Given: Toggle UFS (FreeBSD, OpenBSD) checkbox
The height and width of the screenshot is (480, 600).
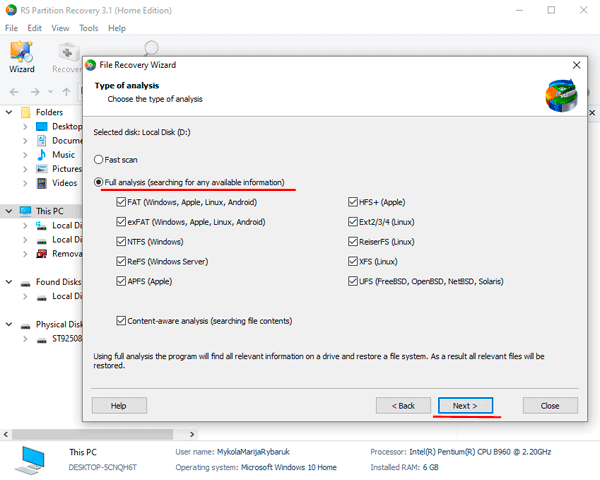Looking at the screenshot, I should (353, 281).
